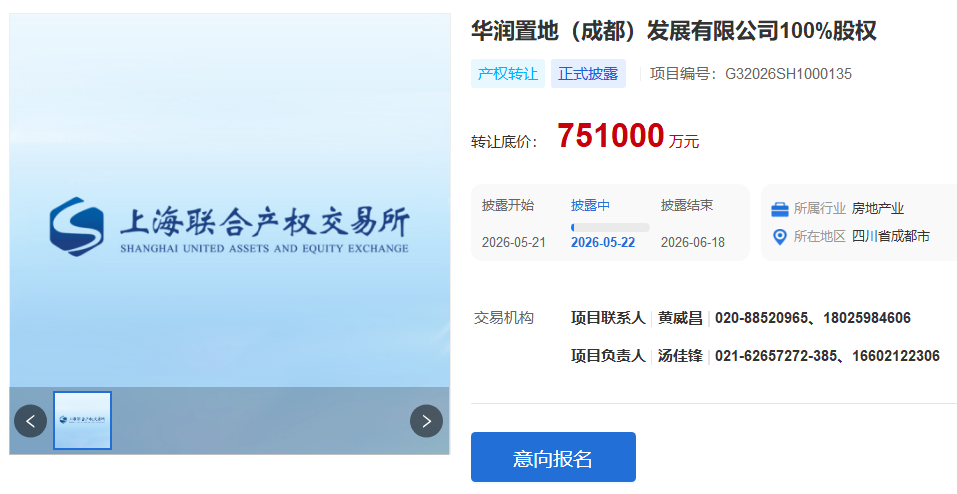Click the project title 华润置地（成都）发展有限公司100%股权

pos(673,31)
